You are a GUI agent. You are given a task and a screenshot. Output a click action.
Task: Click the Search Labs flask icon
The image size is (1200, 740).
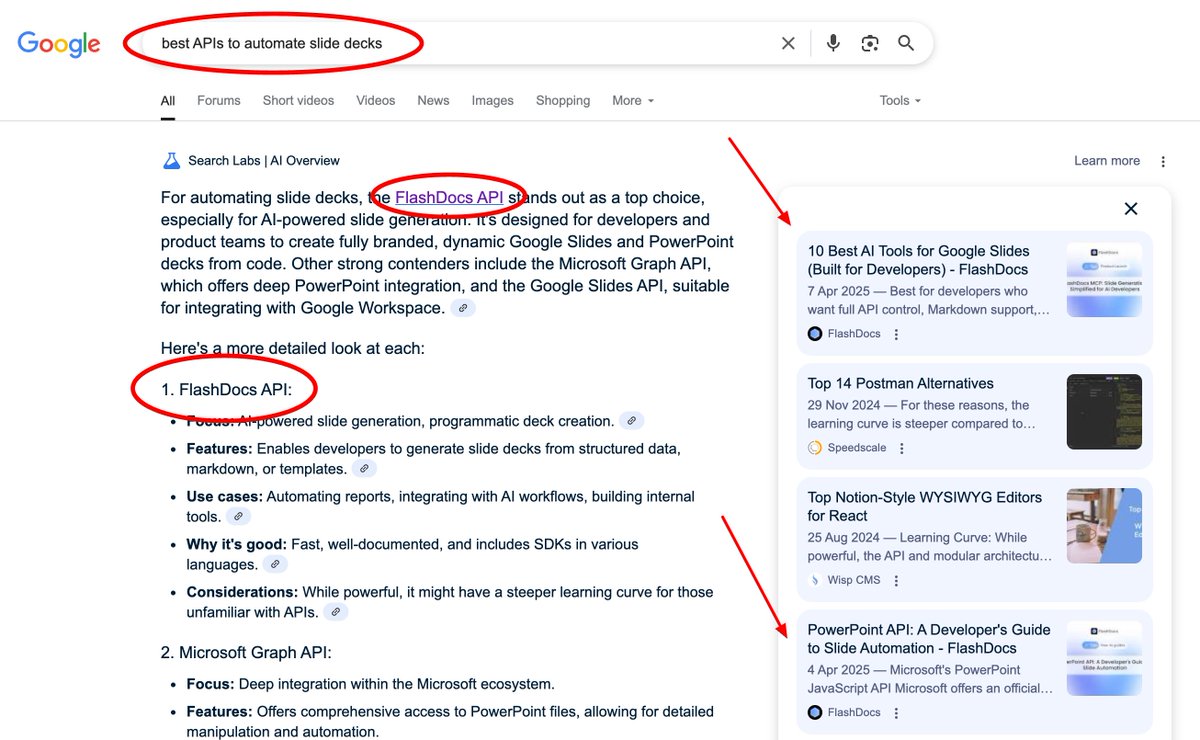click(171, 160)
